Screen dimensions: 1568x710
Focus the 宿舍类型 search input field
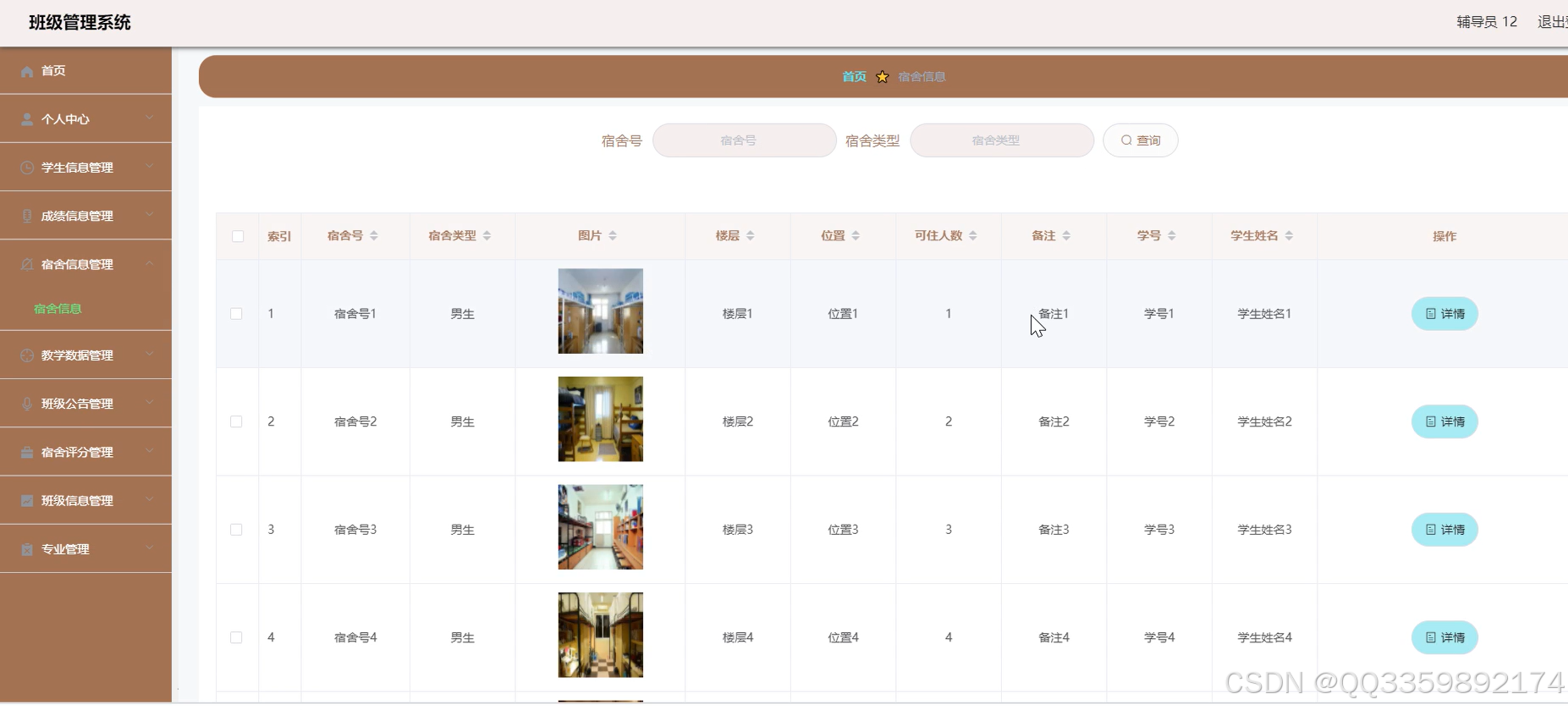coord(1002,140)
